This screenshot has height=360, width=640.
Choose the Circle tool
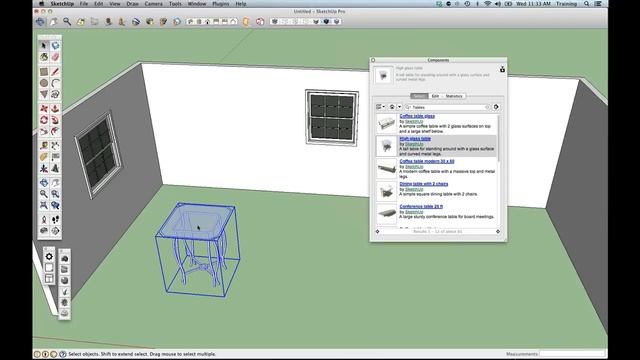(44, 83)
